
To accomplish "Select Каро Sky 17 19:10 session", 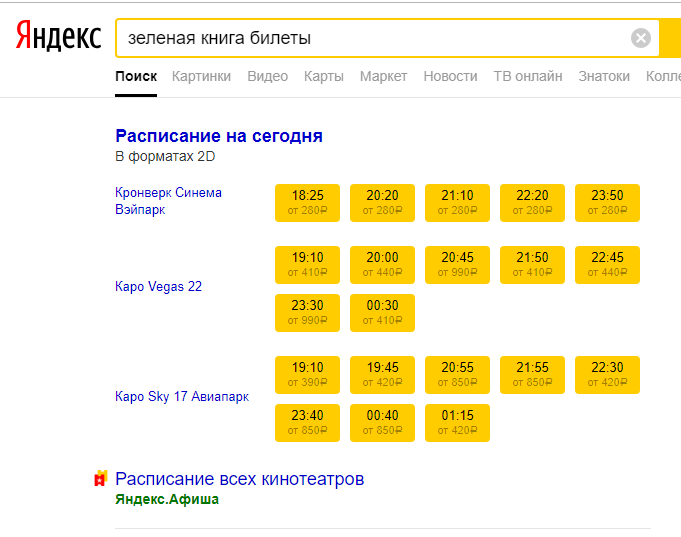I will click(307, 375).
